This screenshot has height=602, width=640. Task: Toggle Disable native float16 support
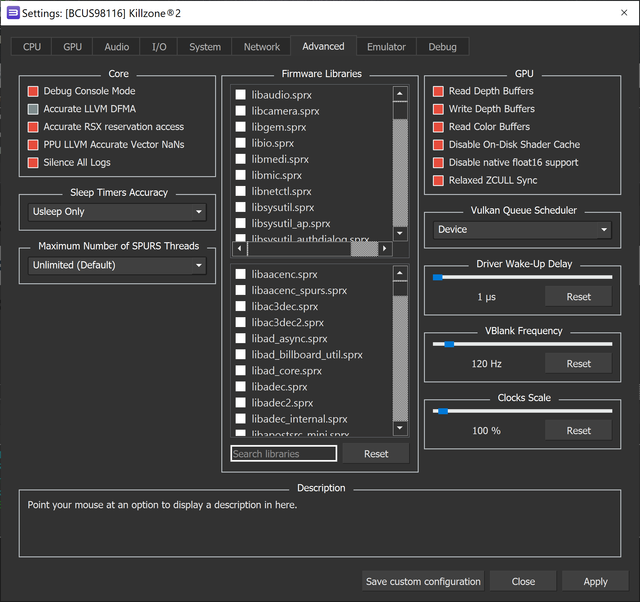pos(438,162)
